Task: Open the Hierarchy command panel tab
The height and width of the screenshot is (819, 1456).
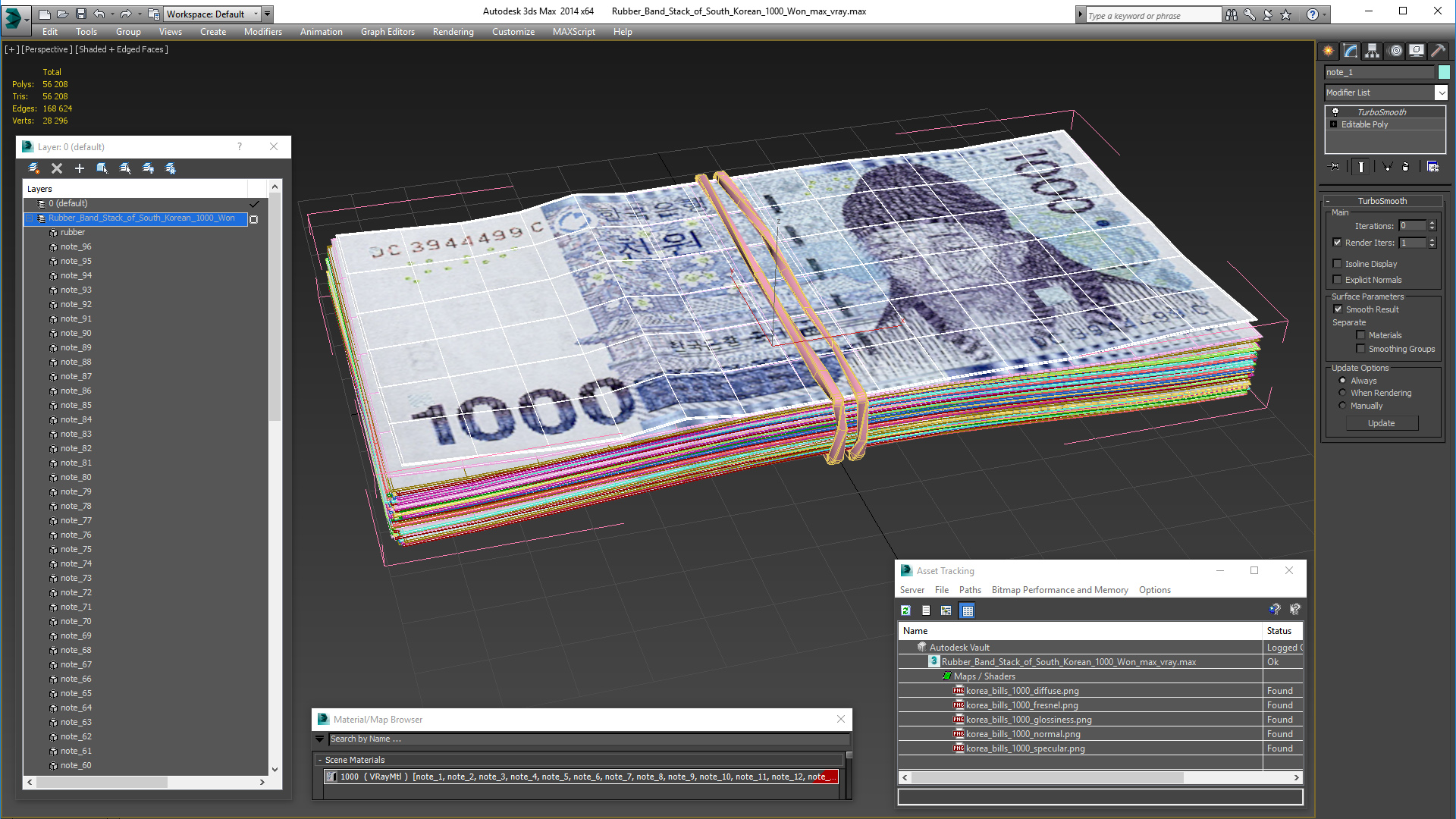Action: tap(1373, 51)
